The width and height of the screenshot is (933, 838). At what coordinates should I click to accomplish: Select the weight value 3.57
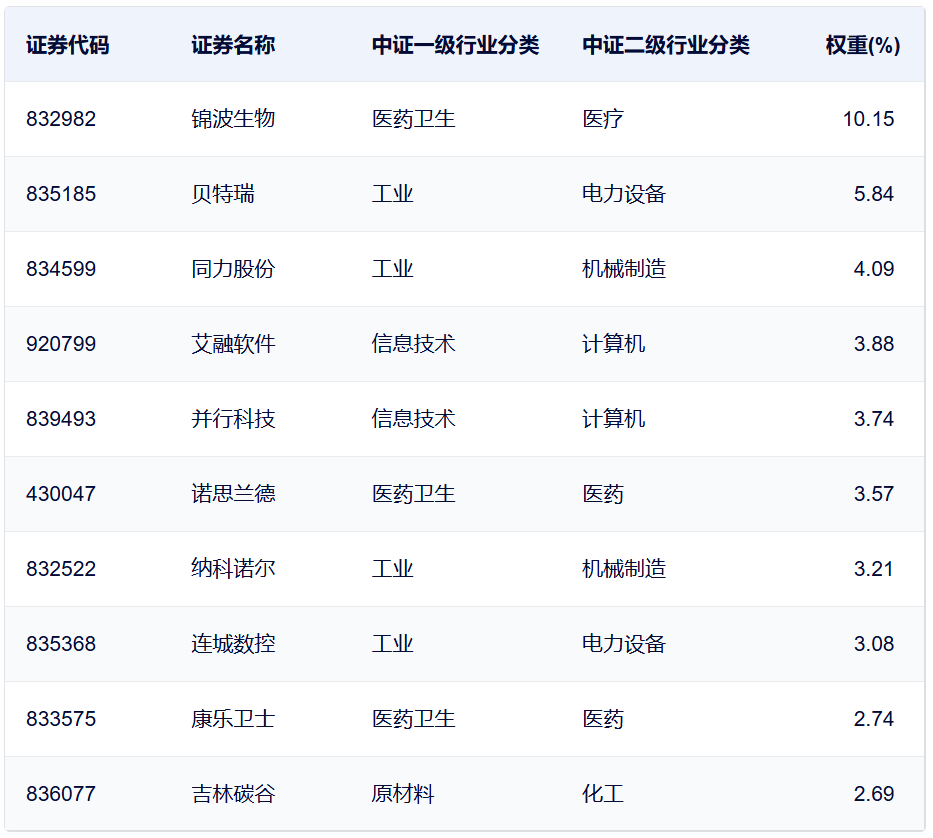pyautogui.click(x=873, y=494)
